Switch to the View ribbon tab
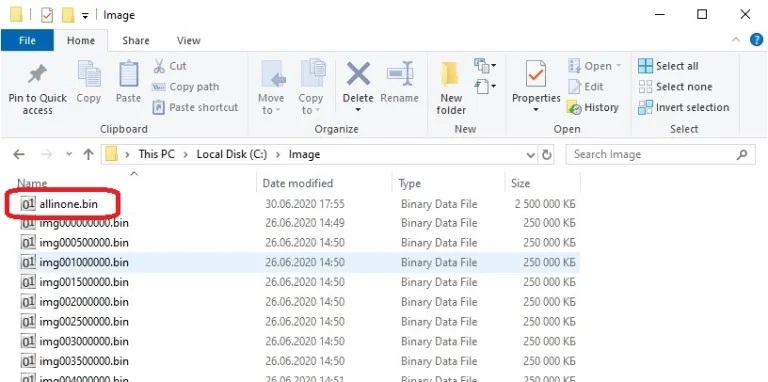The width and height of the screenshot is (768, 382). [x=189, y=41]
